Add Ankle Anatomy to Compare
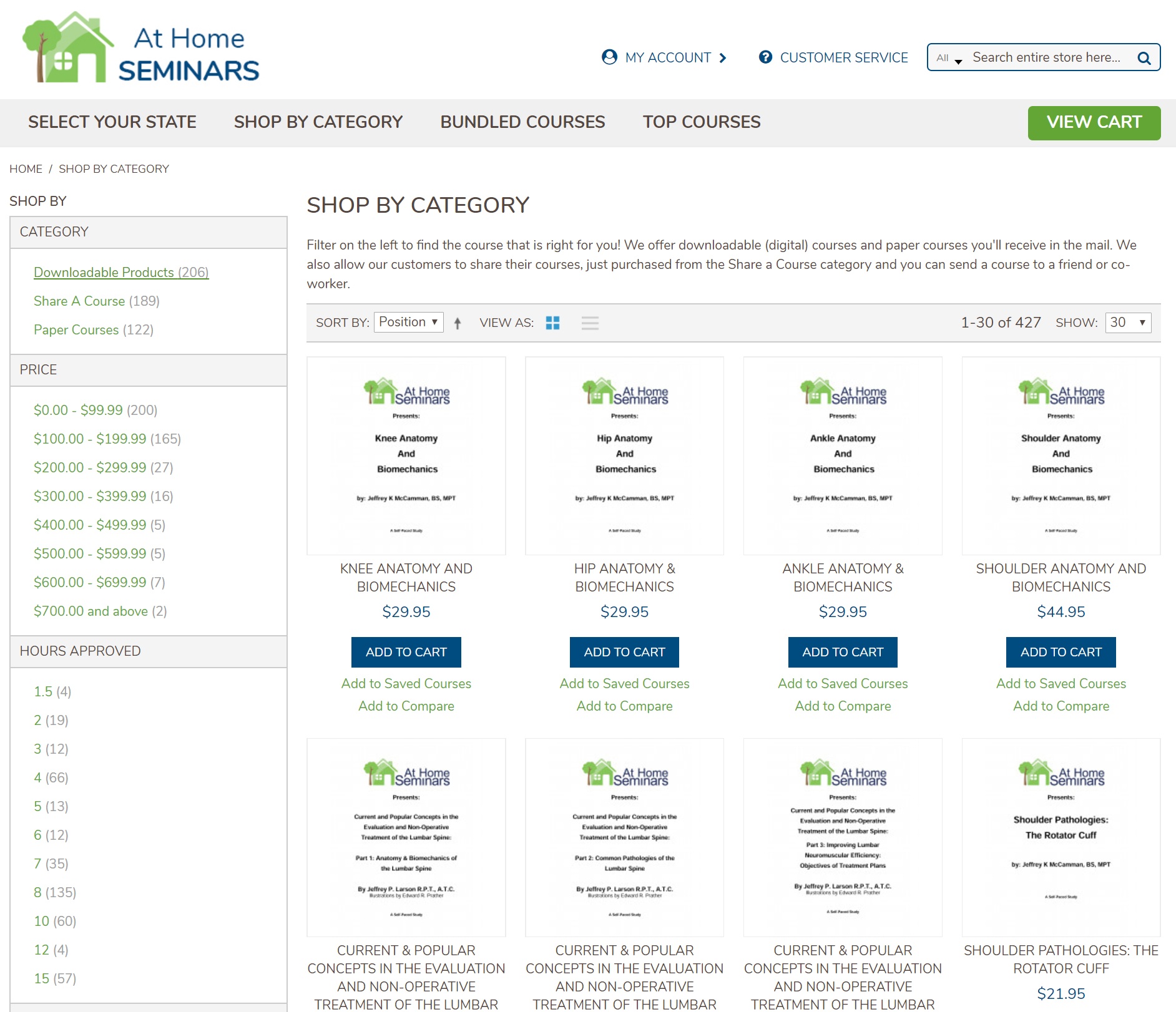This screenshot has height=1012, width=1176. (x=843, y=706)
